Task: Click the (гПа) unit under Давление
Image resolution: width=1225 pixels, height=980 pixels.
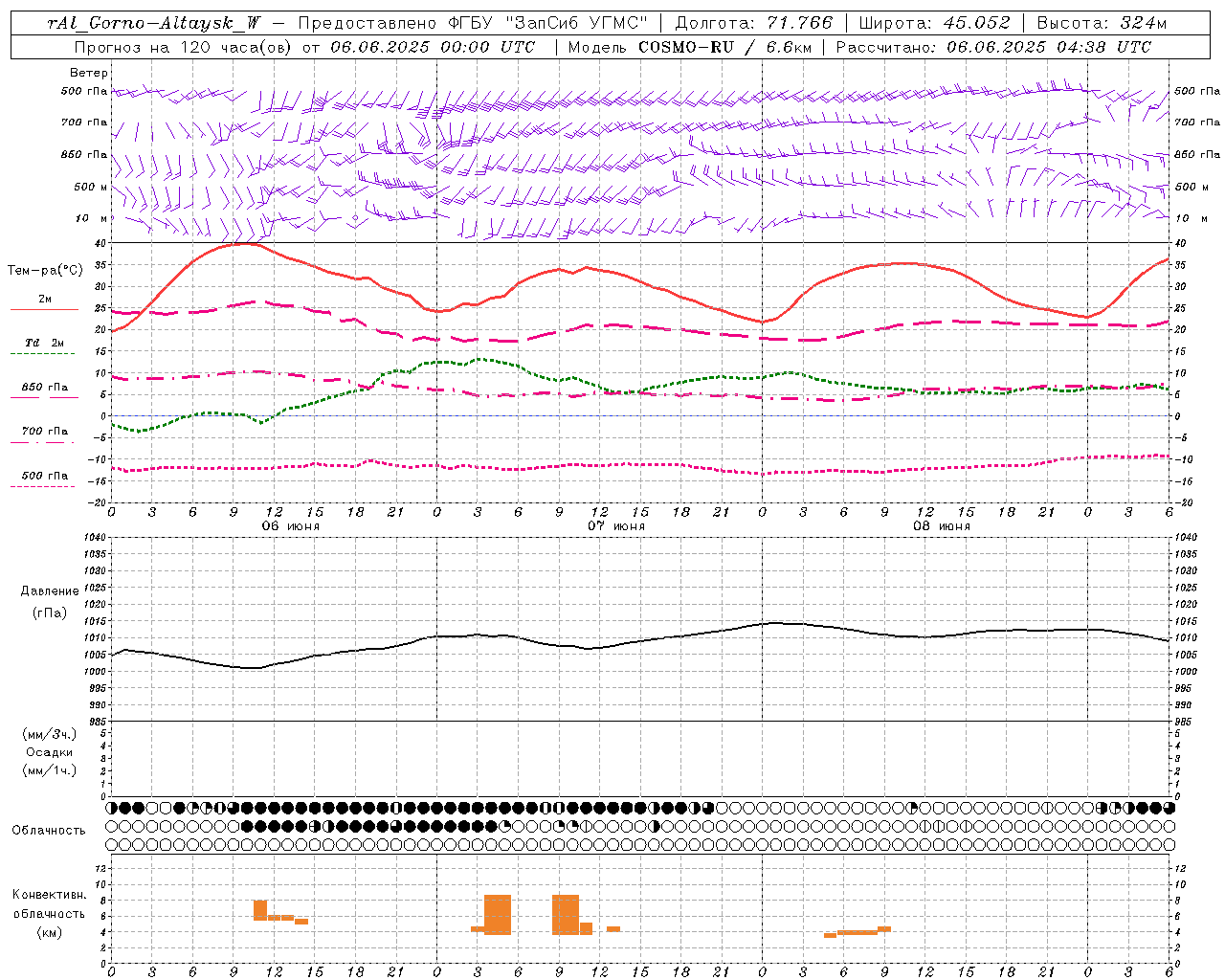Action: coord(50,613)
